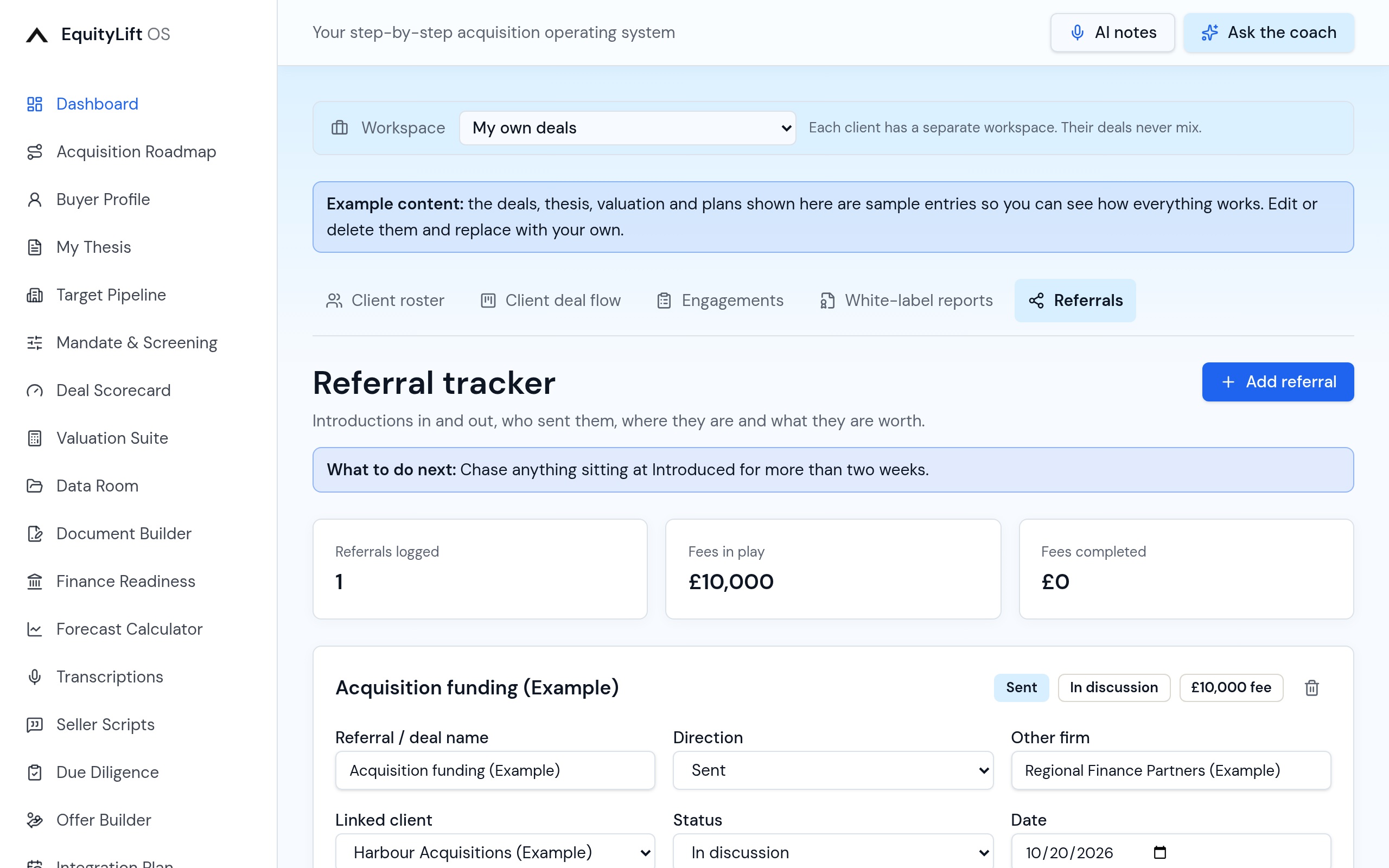1389x868 pixels.
Task: Click the Date field showing 10/20/2026
Action: (x=1171, y=852)
